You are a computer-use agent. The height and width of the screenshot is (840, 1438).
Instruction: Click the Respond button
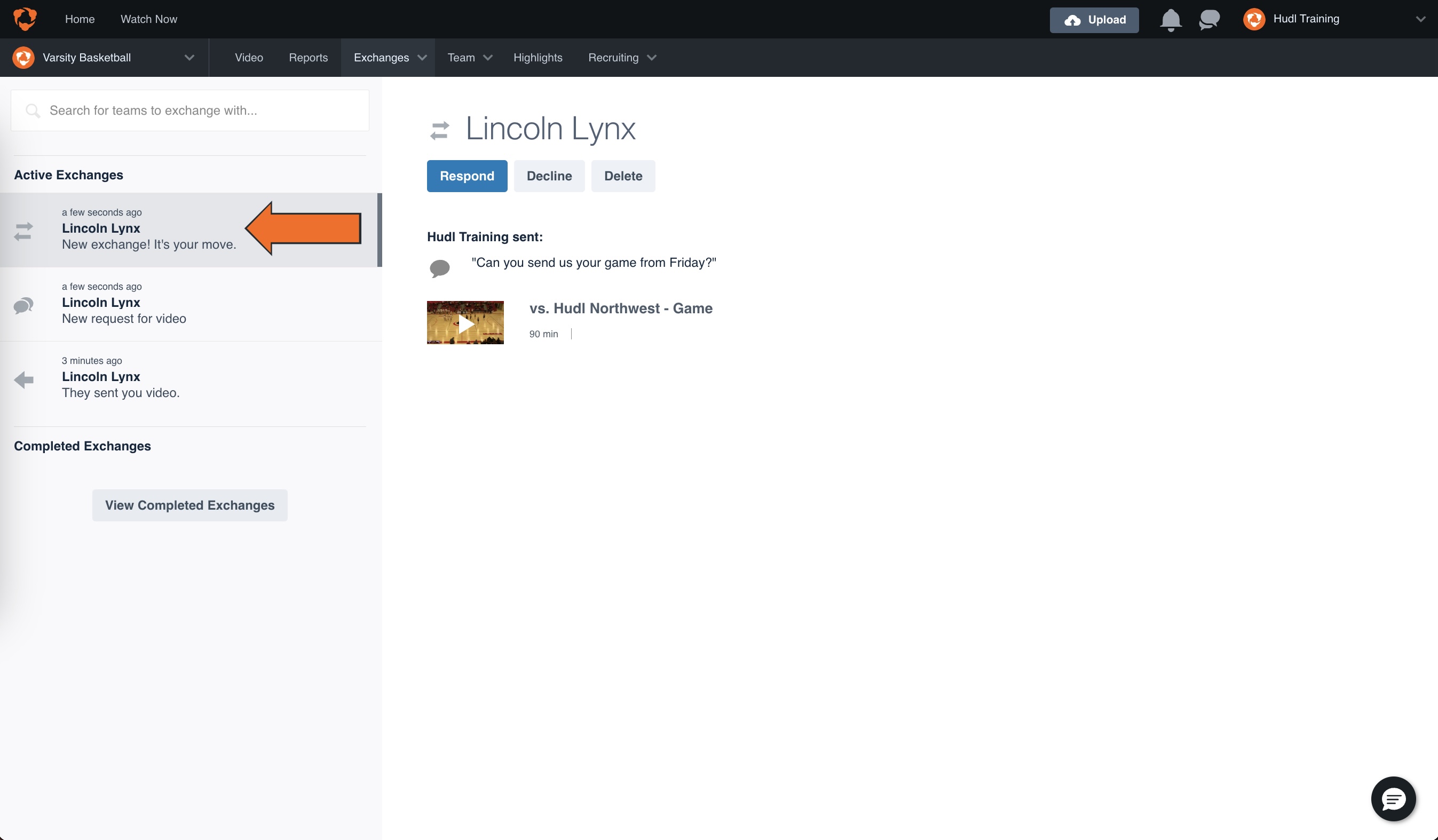pos(466,176)
